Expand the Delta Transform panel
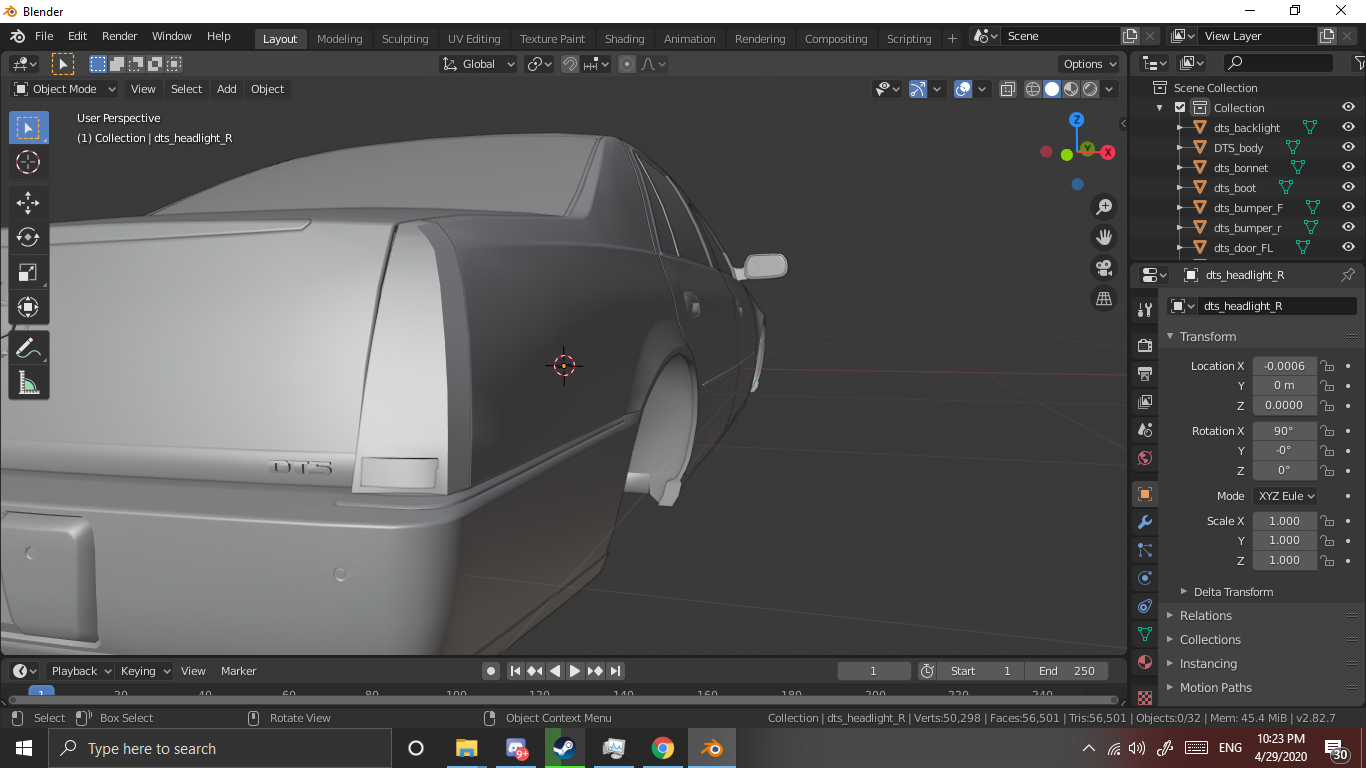Image resolution: width=1366 pixels, height=768 pixels. pos(1233,592)
